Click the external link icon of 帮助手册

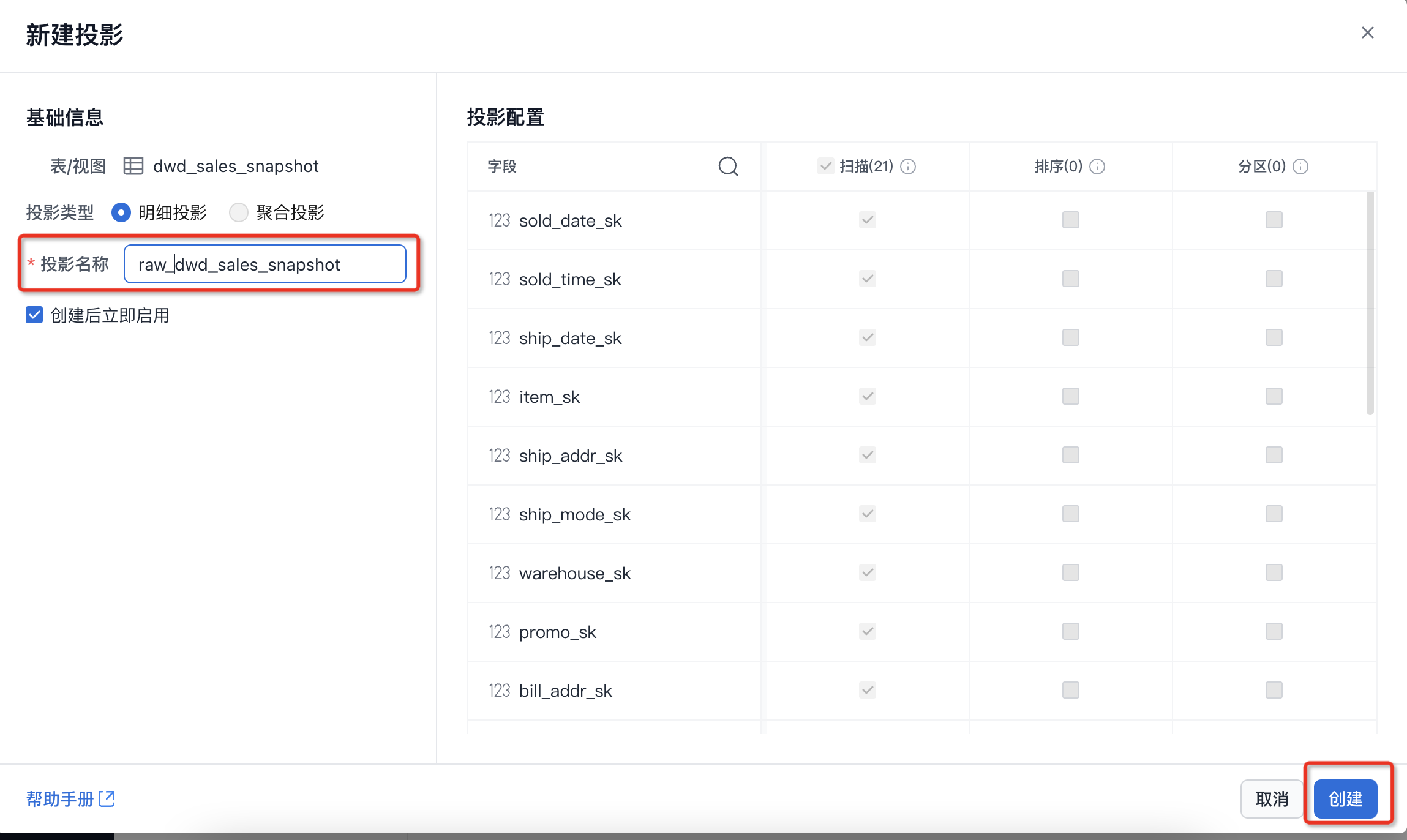tap(107, 798)
